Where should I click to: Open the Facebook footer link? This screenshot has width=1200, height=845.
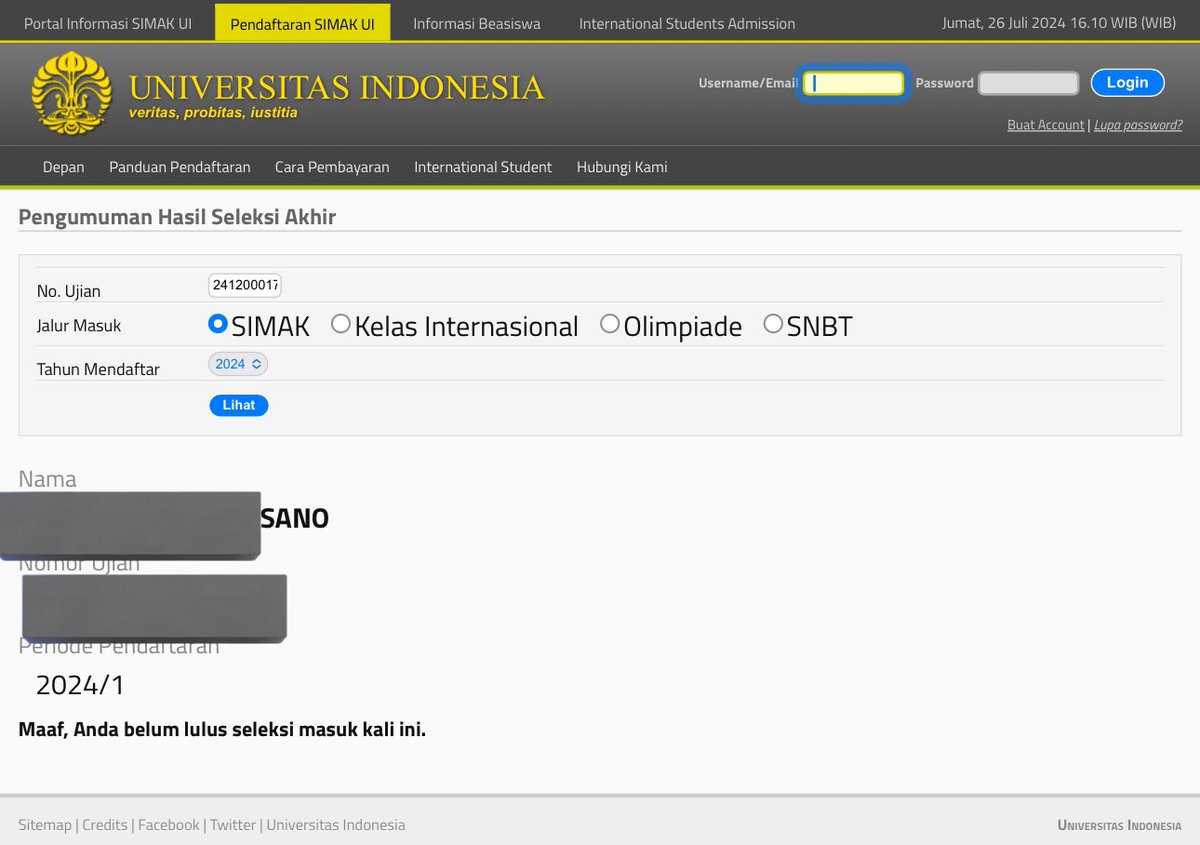tap(169, 825)
